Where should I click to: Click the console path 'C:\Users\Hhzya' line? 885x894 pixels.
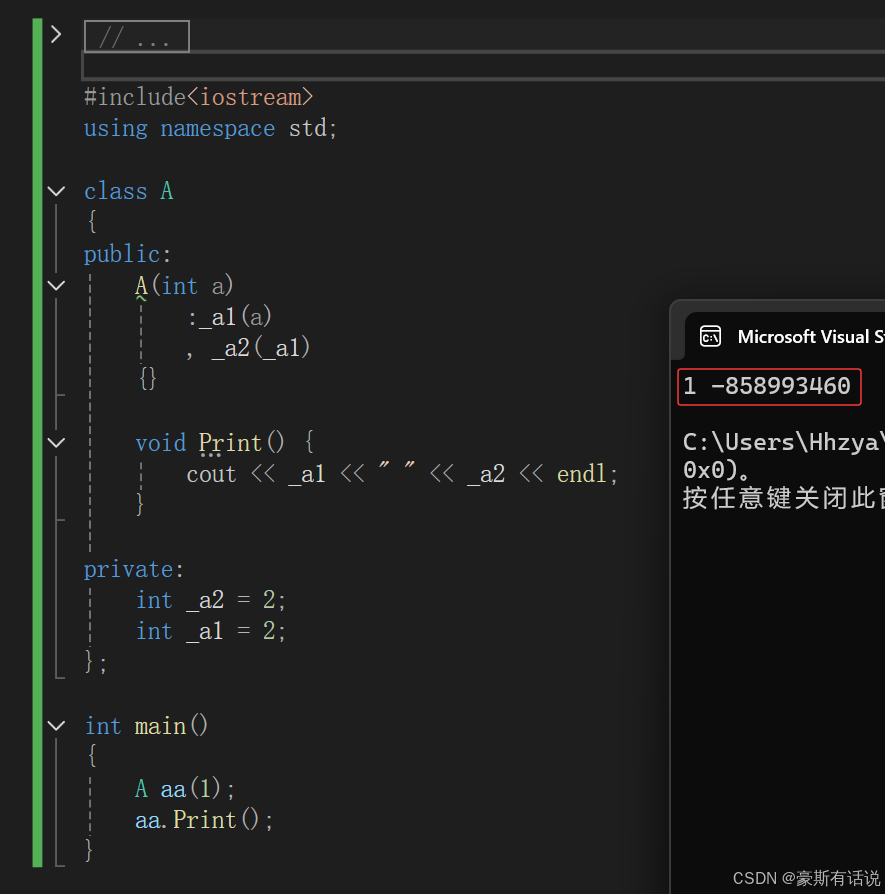(x=783, y=442)
